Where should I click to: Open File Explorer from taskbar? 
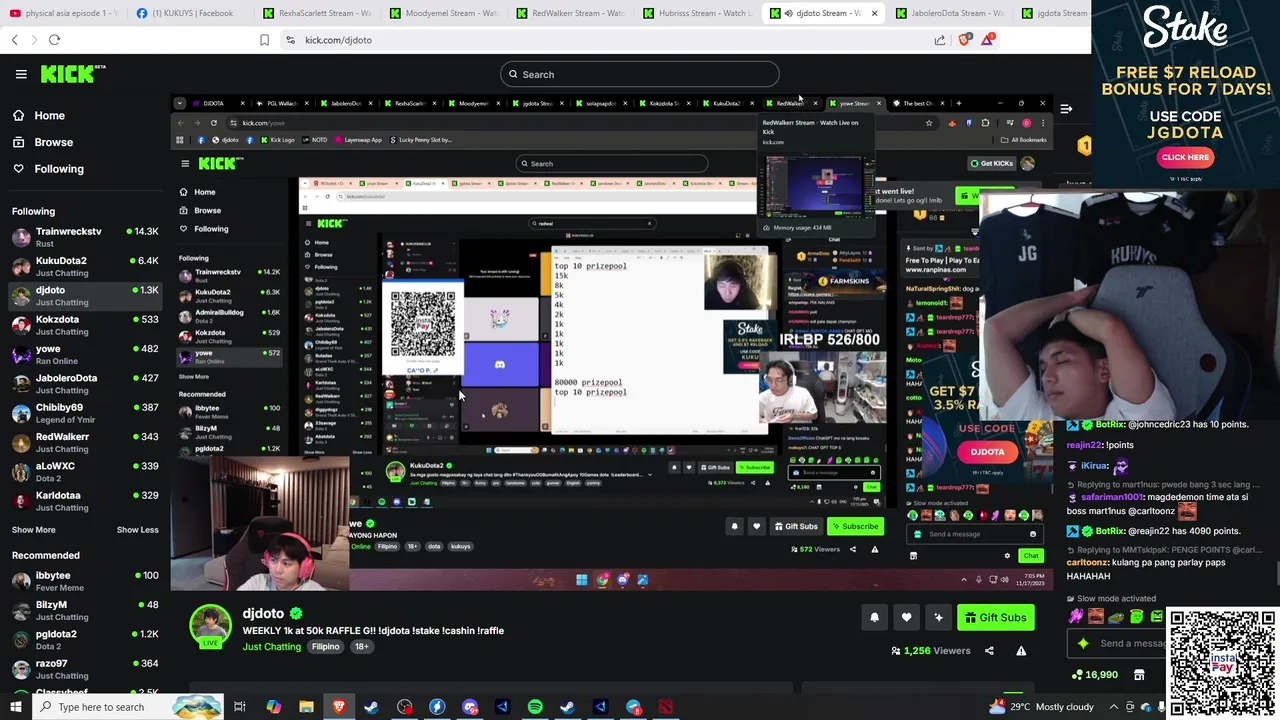[x=306, y=707]
